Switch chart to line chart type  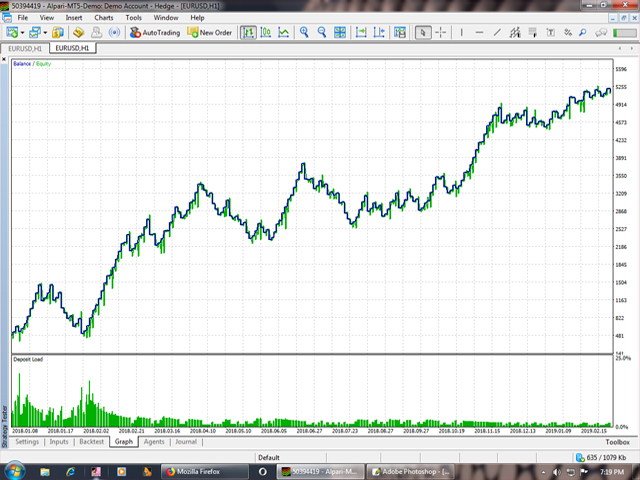coord(283,32)
